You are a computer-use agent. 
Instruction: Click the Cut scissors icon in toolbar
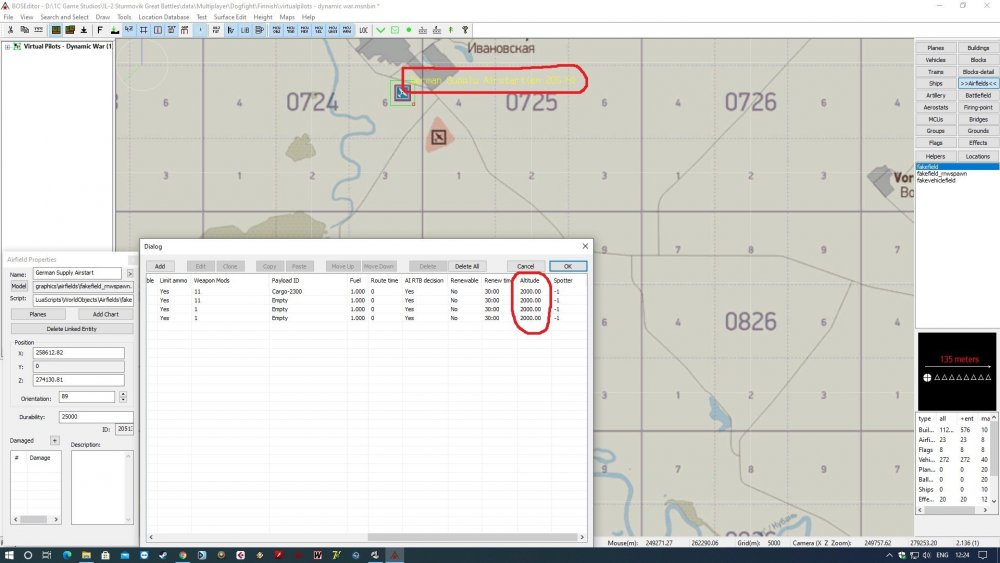click(x=8, y=30)
